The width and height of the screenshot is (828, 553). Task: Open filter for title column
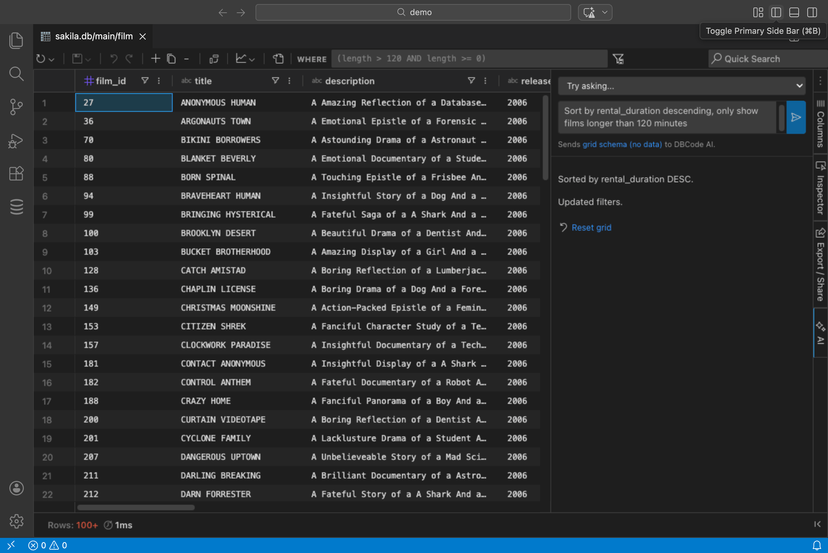[275, 81]
